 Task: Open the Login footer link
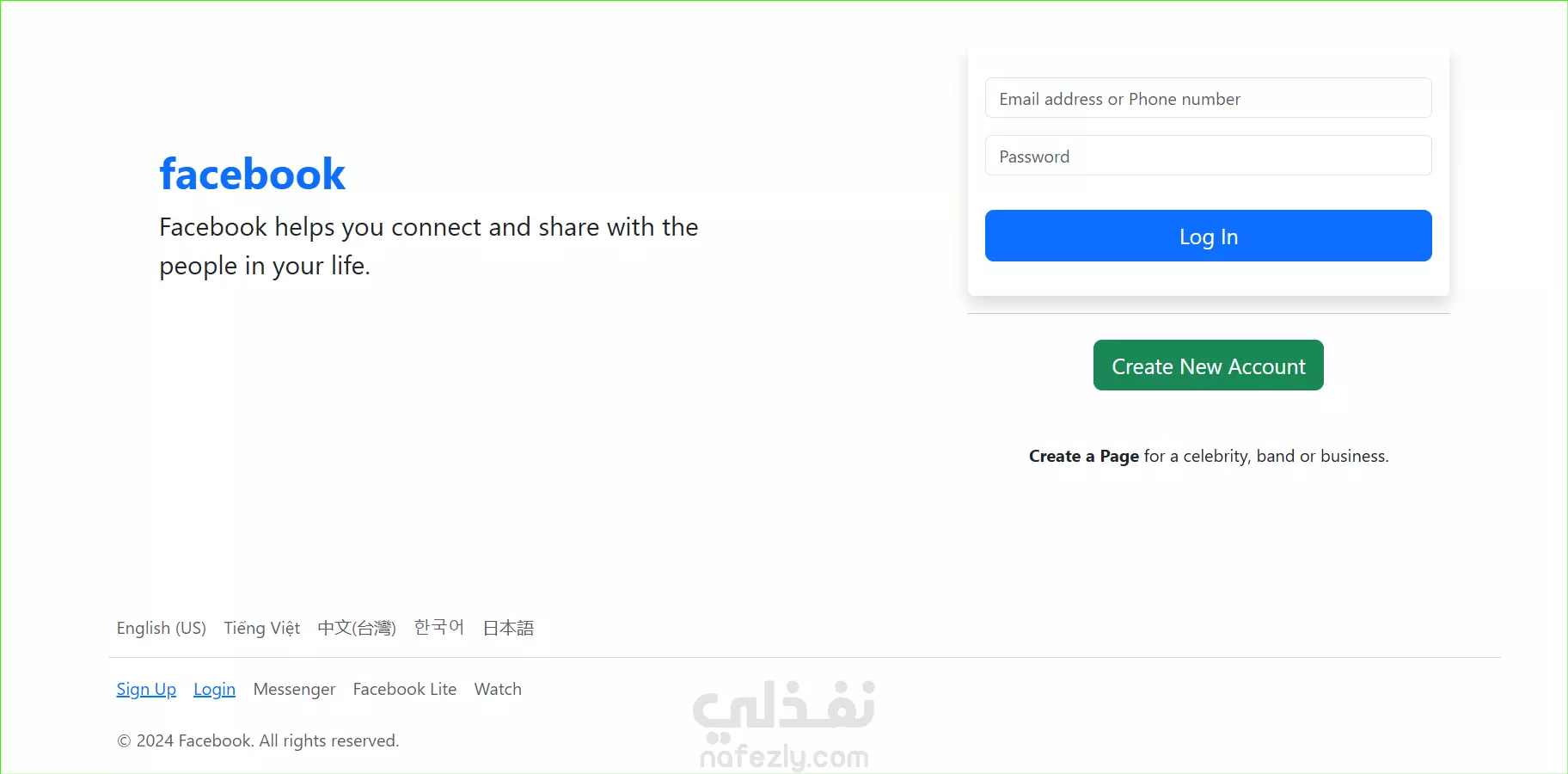pyautogui.click(x=214, y=689)
